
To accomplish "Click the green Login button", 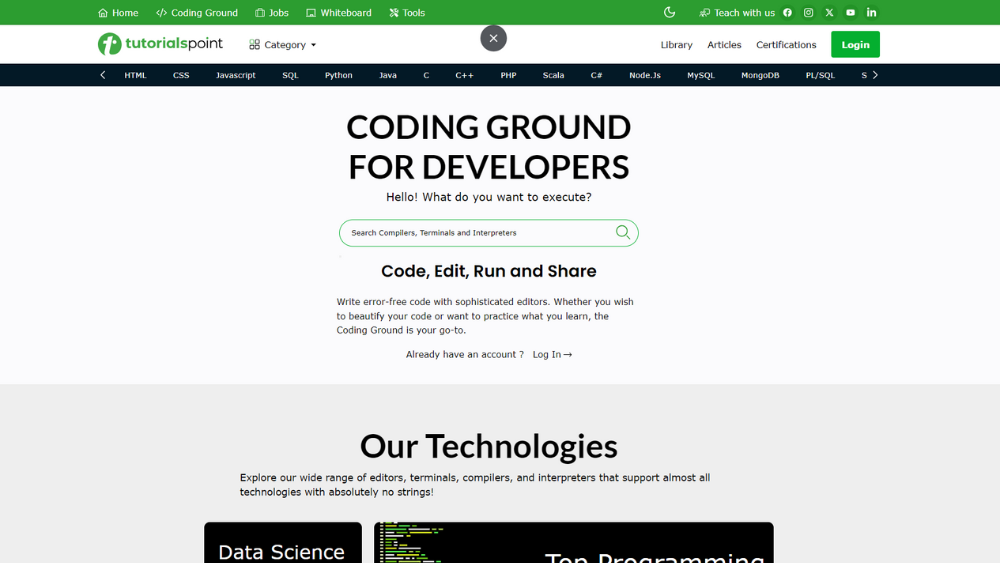I will [855, 45].
